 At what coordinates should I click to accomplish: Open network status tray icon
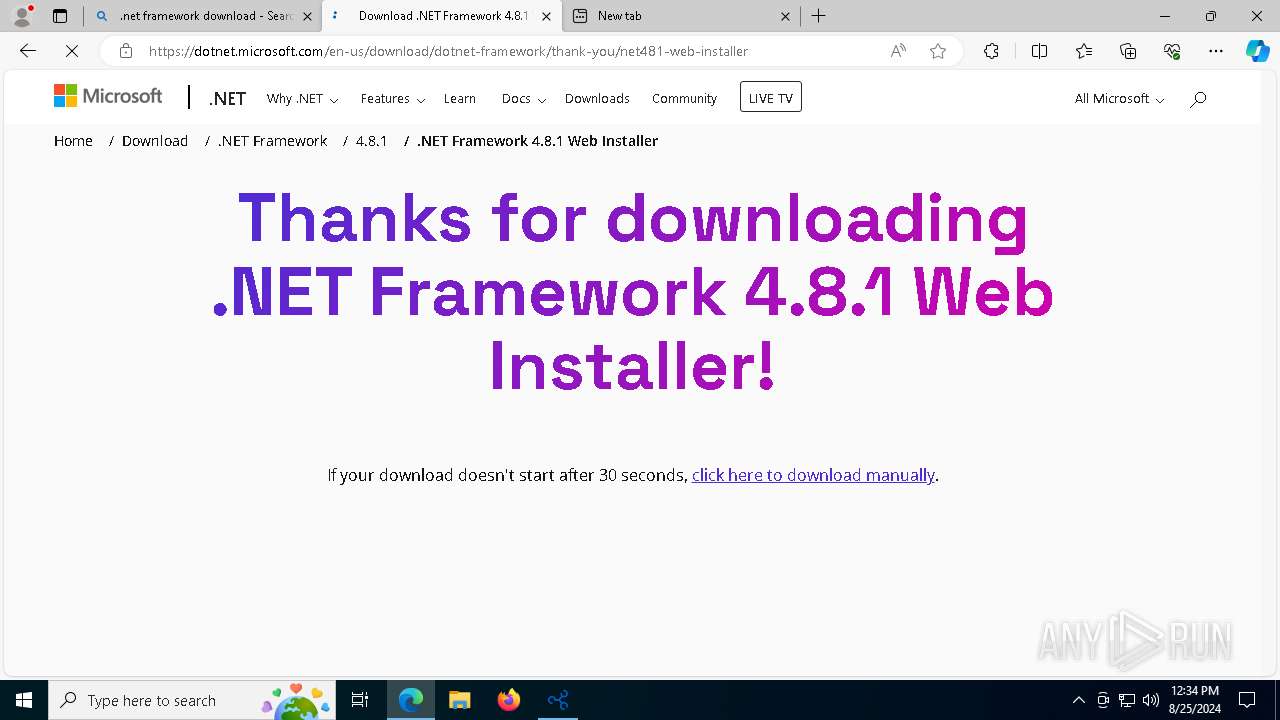pos(1127,700)
